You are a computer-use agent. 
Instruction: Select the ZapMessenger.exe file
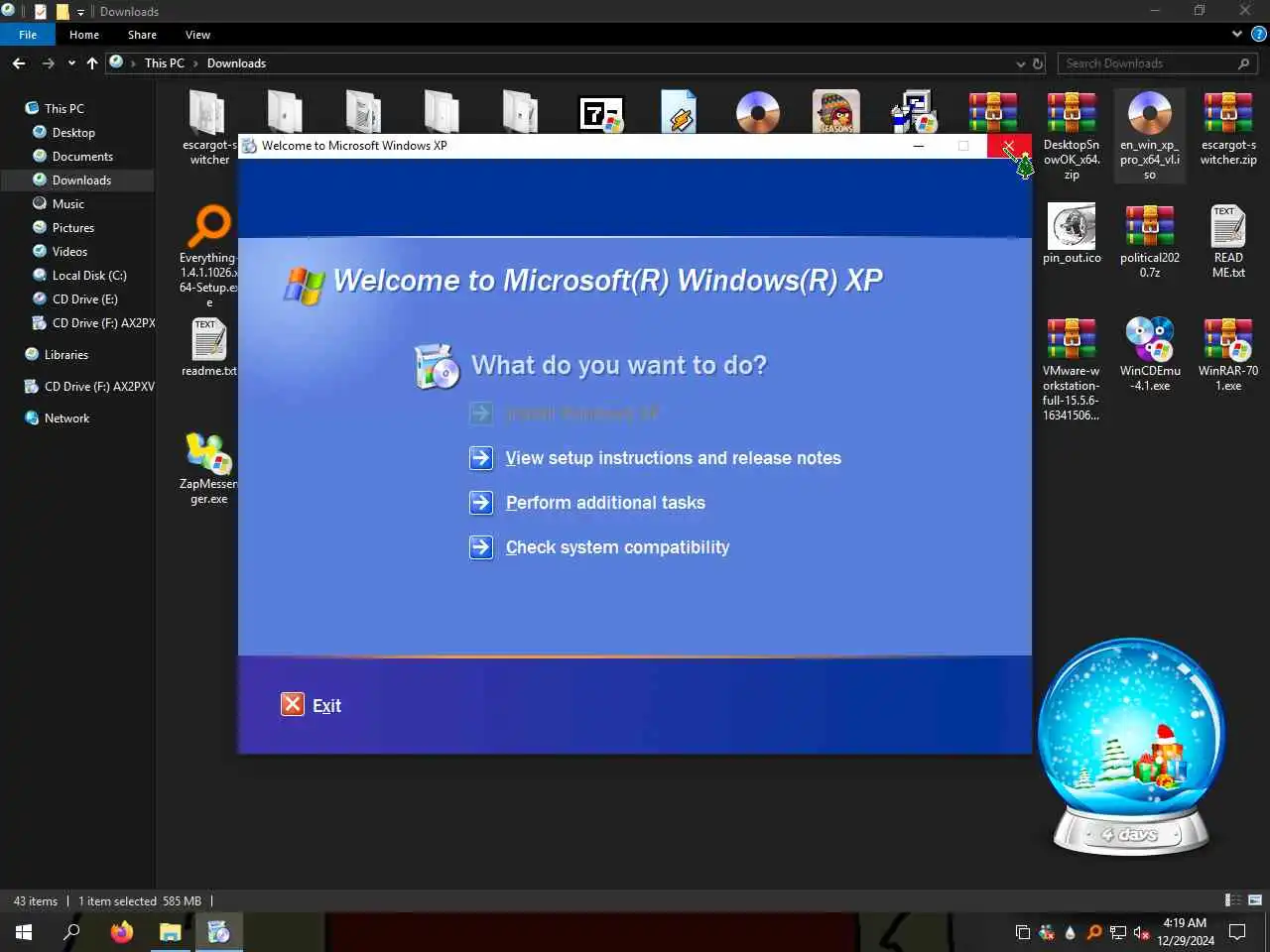(x=208, y=468)
